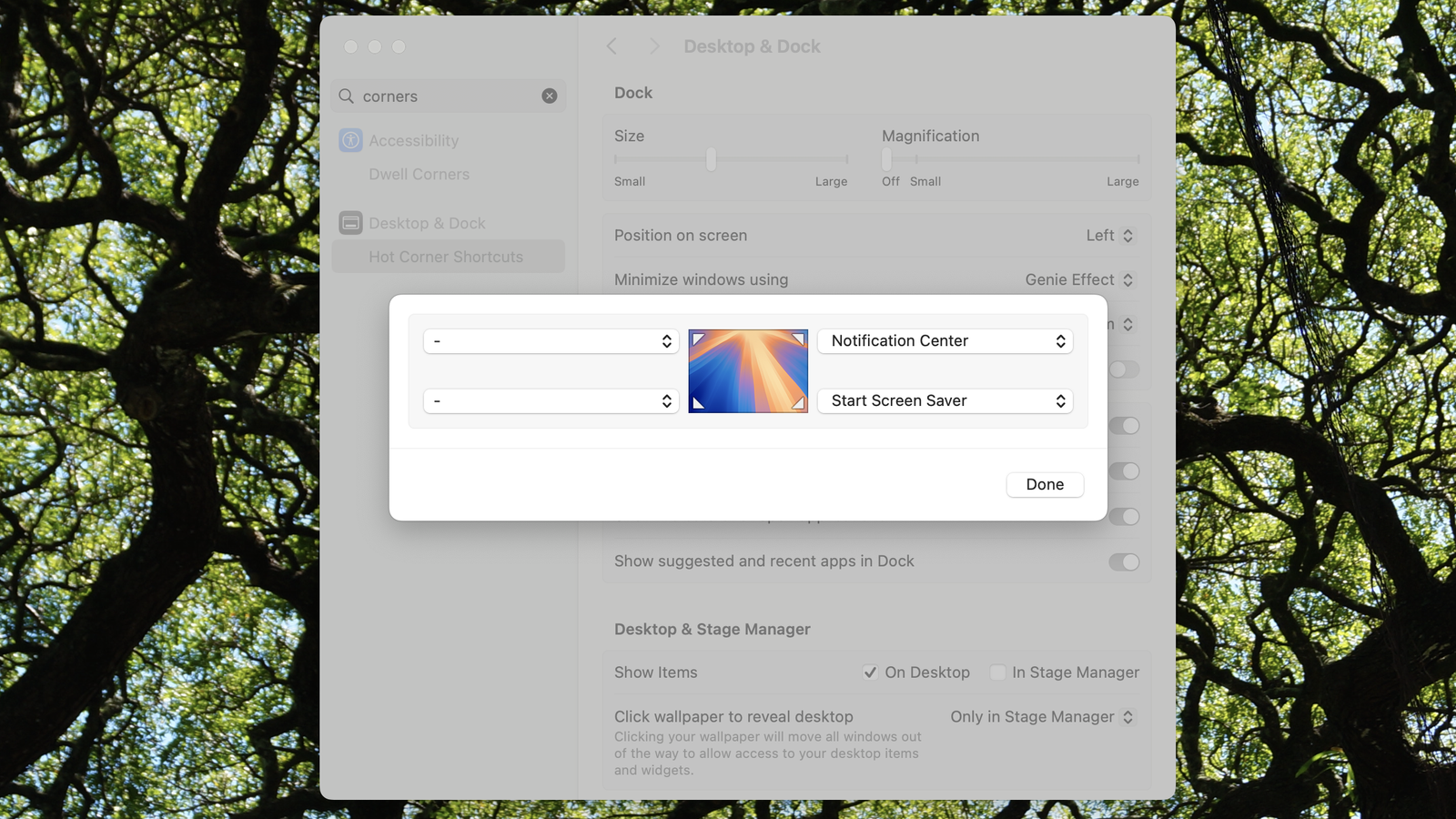This screenshot has height=819, width=1456.
Task: Uncheck the On Desktop checkbox
Action: (x=870, y=672)
